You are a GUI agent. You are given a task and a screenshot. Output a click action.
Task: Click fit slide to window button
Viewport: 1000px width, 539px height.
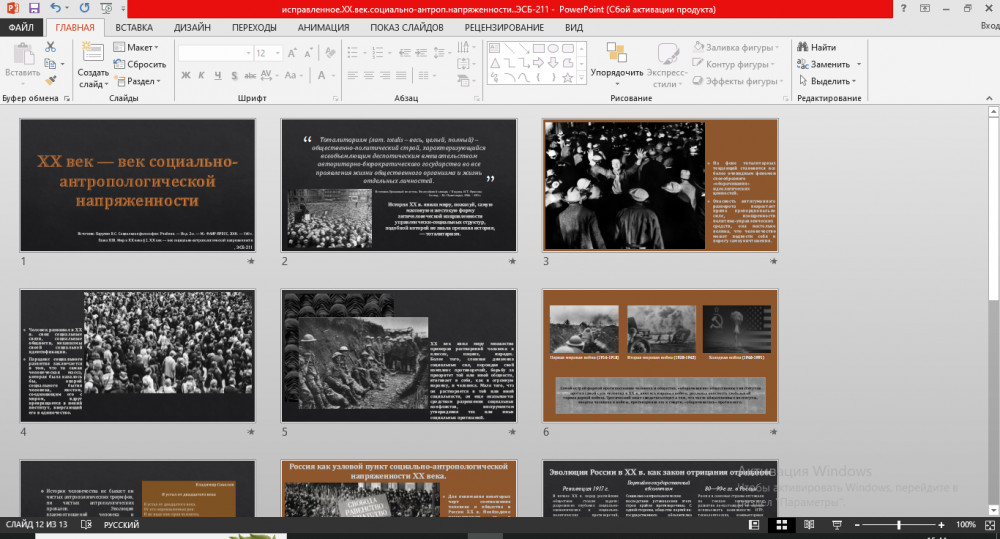click(x=988, y=524)
